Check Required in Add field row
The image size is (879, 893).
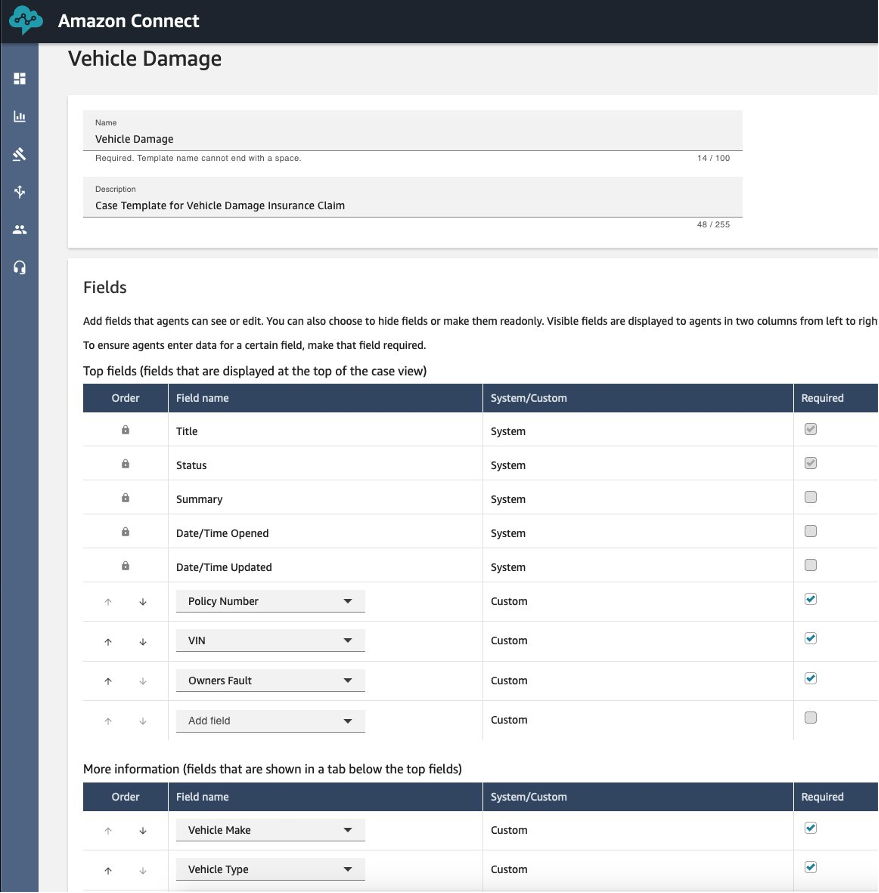click(x=811, y=718)
